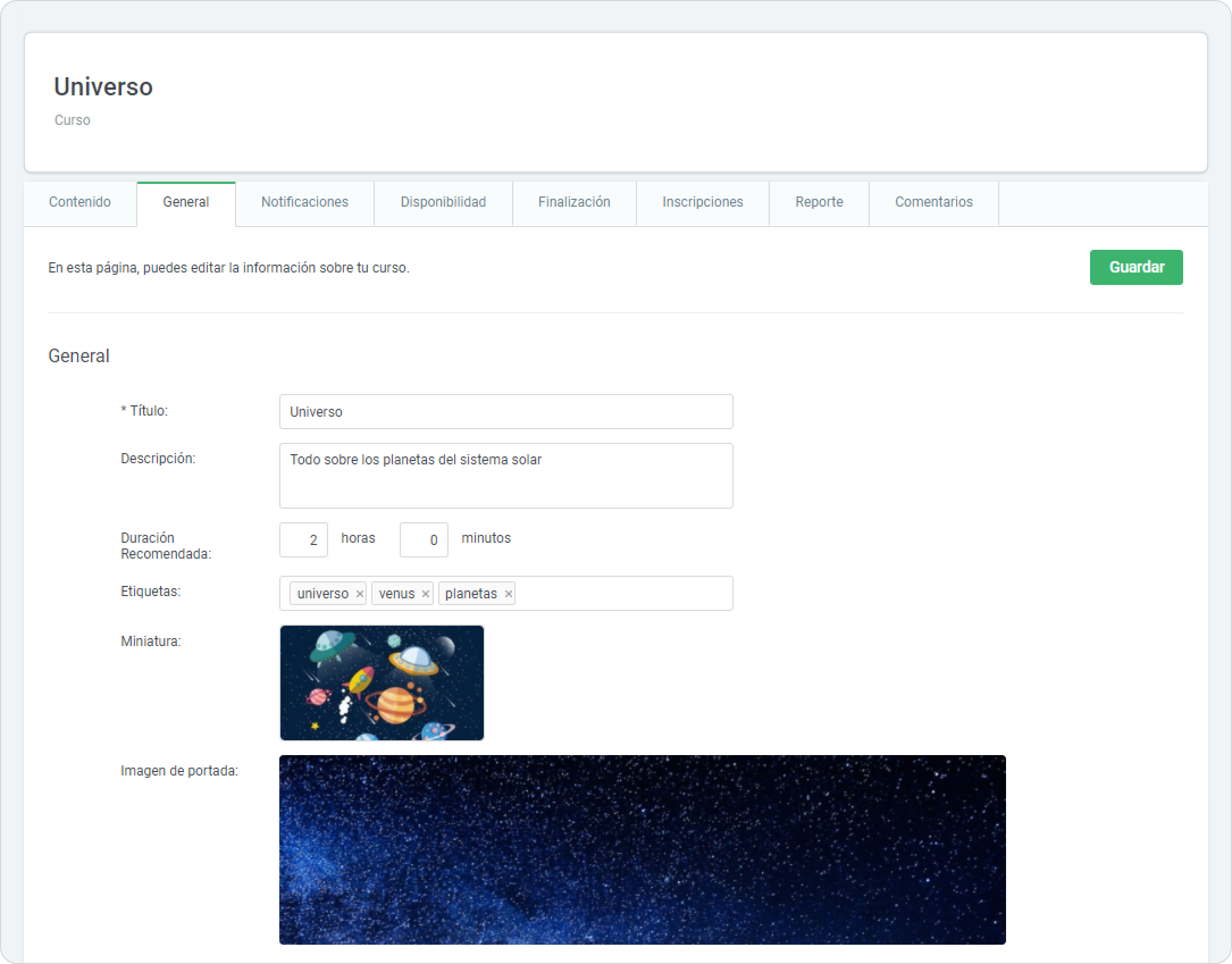Remove the planetas tag
This screenshot has width=1232, height=964.
pyautogui.click(x=509, y=594)
